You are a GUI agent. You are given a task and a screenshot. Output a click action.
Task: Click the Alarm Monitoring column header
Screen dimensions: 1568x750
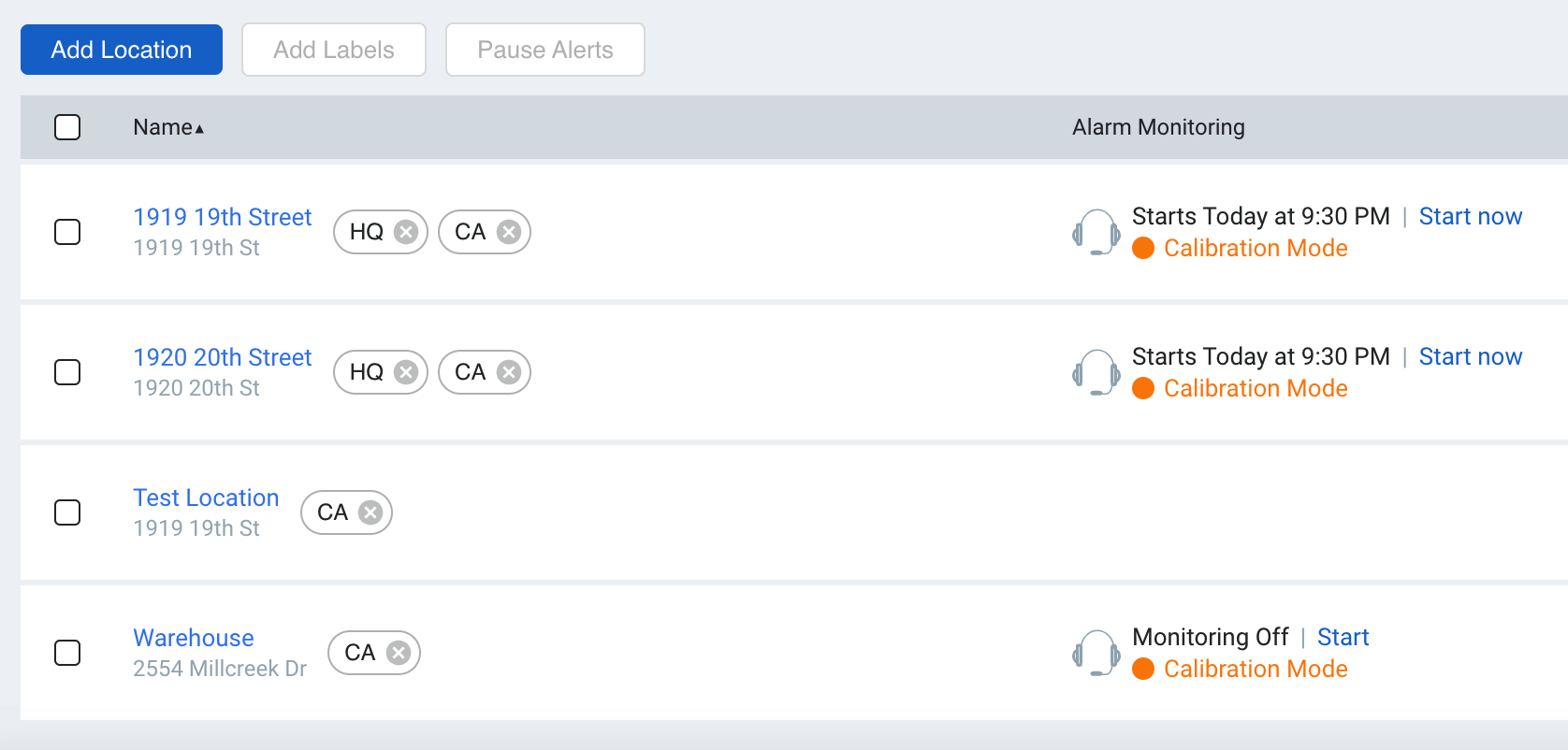click(1158, 127)
